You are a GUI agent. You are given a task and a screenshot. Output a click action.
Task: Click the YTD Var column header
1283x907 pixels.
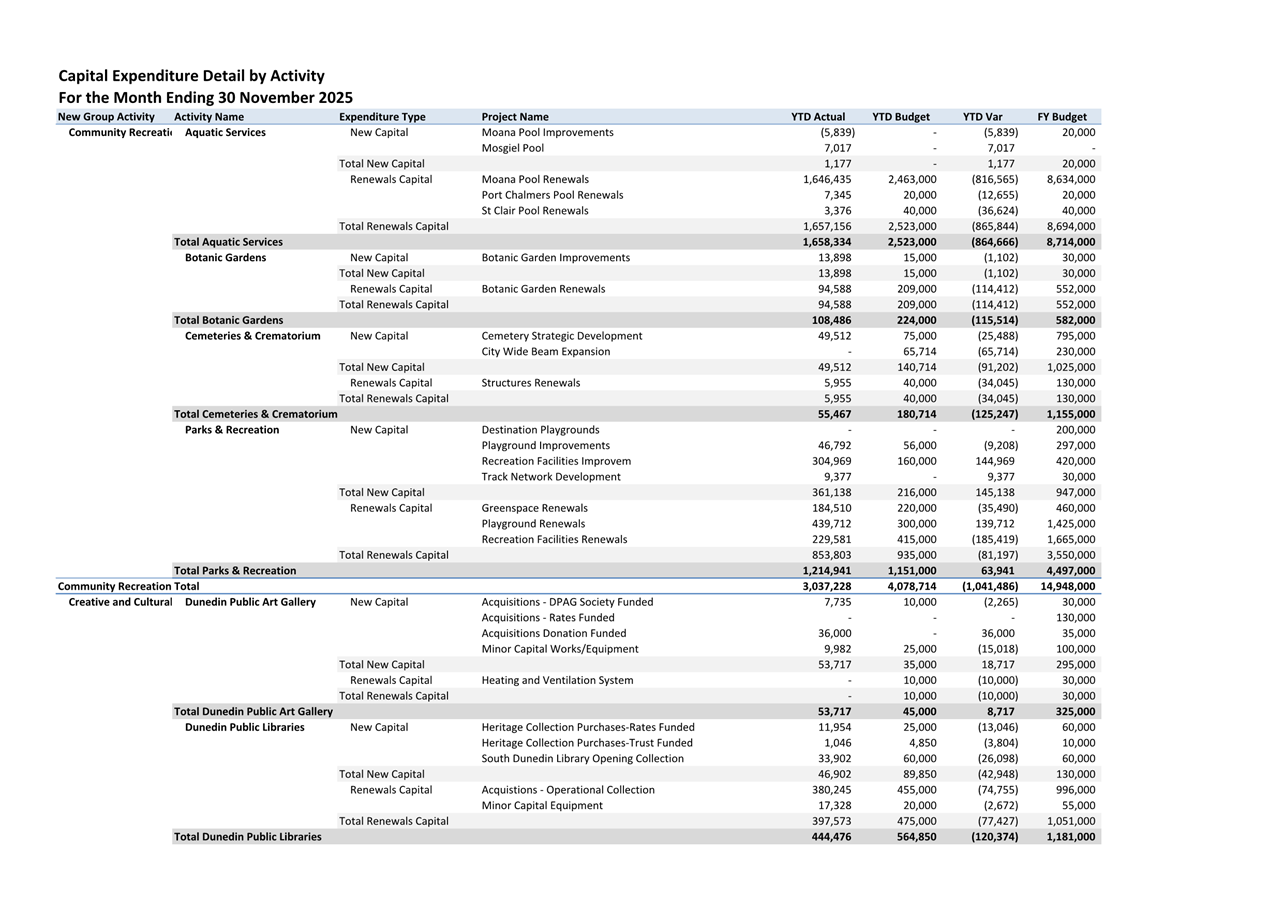pyautogui.click(x=982, y=117)
